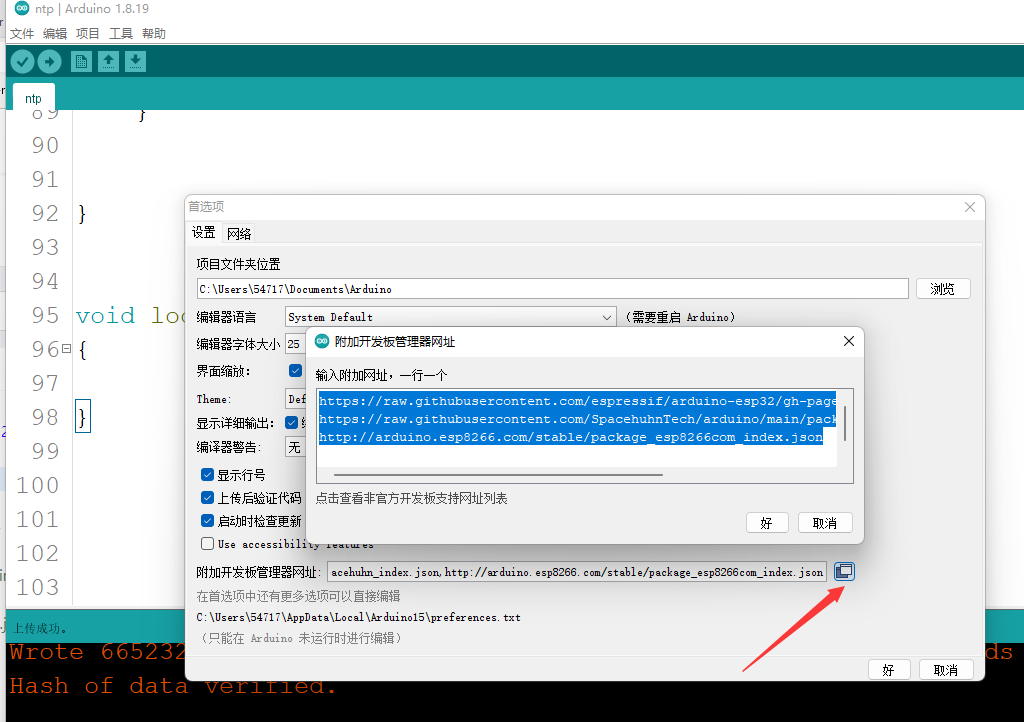The width and height of the screenshot is (1024, 722).
Task: Click 取消 in the board URLs dialog
Action: (x=825, y=523)
